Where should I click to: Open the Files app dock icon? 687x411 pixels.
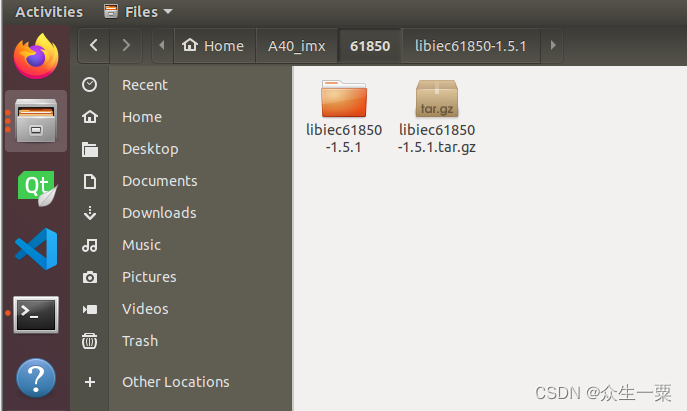(x=36, y=121)
